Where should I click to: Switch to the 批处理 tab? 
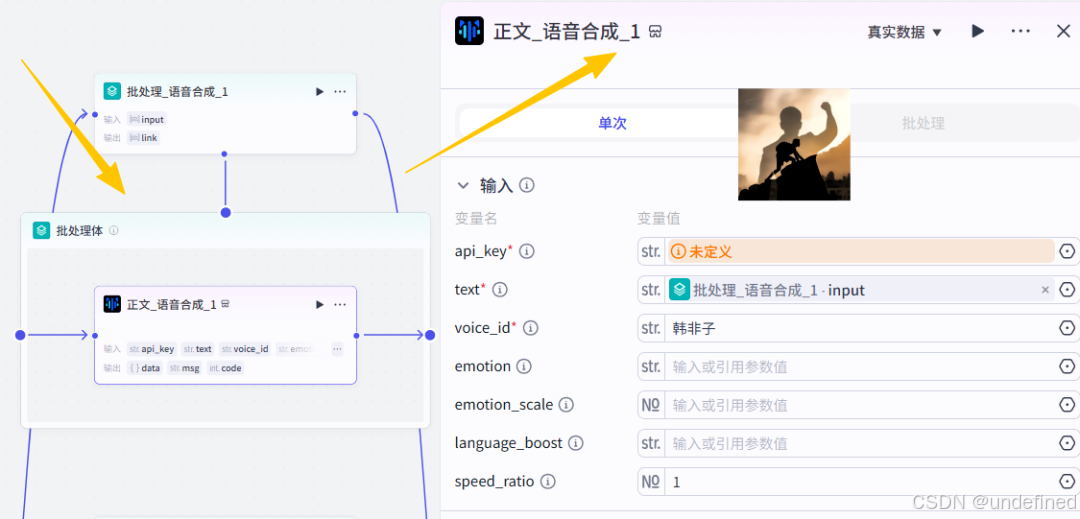[923, 123]
